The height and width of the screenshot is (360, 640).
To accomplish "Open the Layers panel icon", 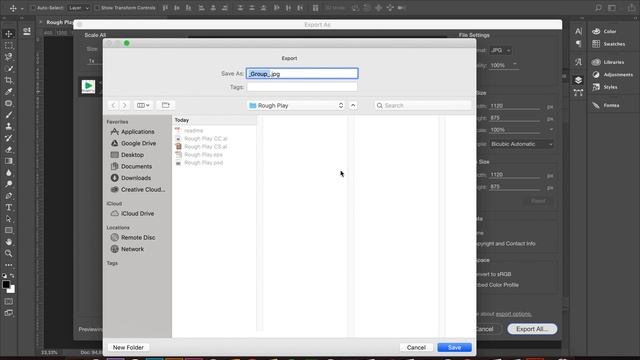I will tap(578, 80).
